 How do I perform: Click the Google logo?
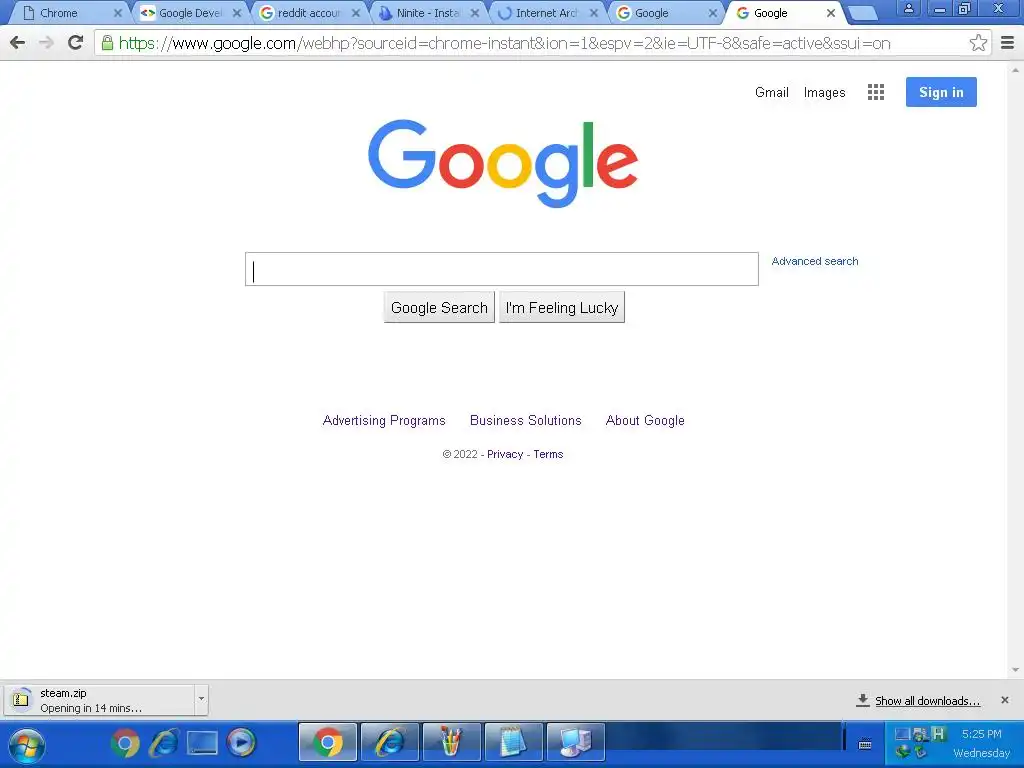(x=503, y=163)
